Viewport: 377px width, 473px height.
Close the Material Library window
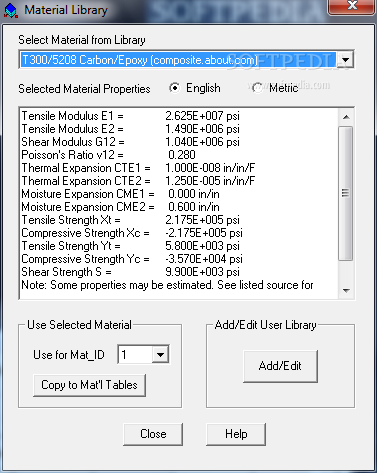[x=352, y=7]
